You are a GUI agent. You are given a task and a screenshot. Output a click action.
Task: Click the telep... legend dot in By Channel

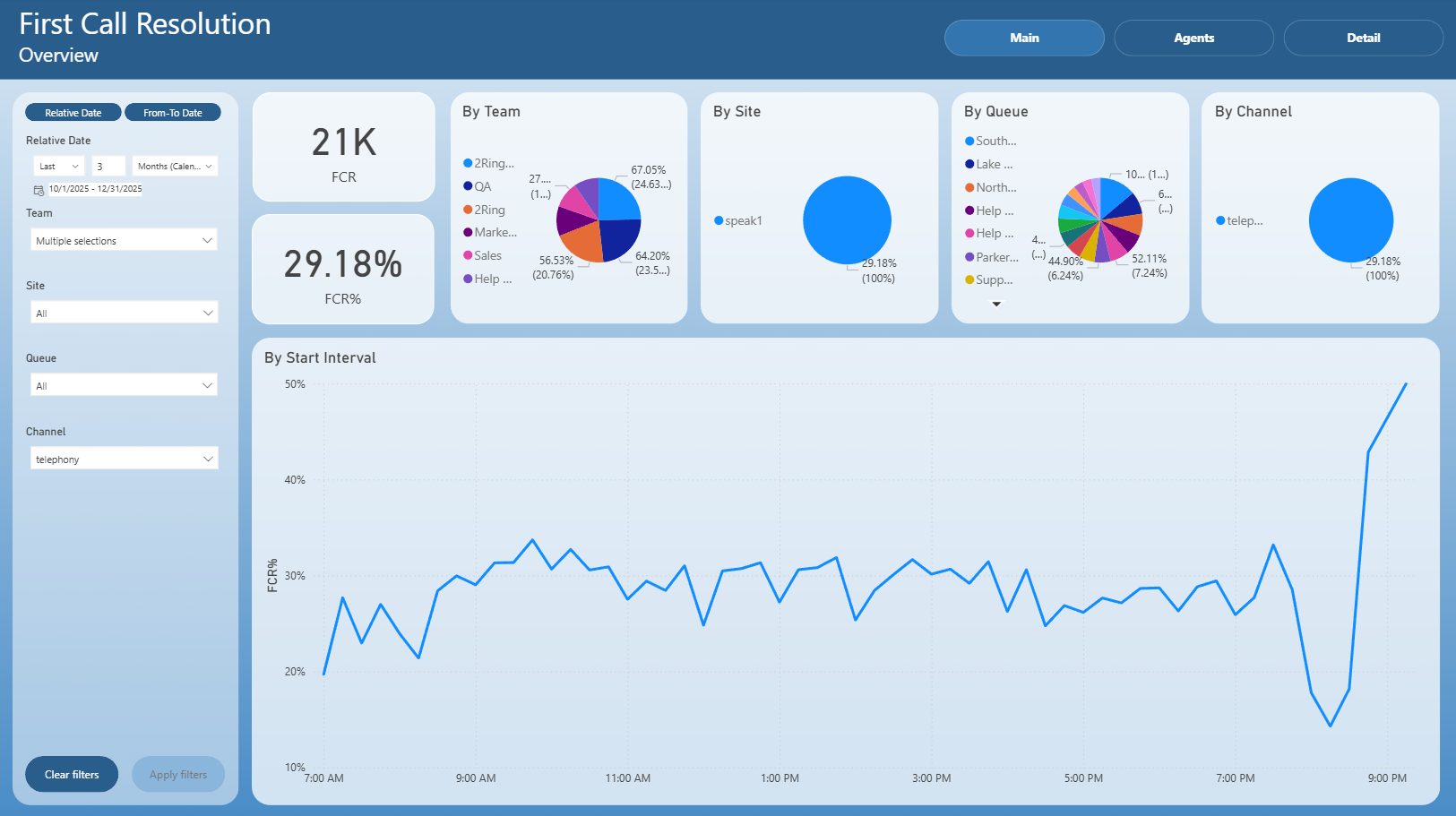[x=1220, y=220]
